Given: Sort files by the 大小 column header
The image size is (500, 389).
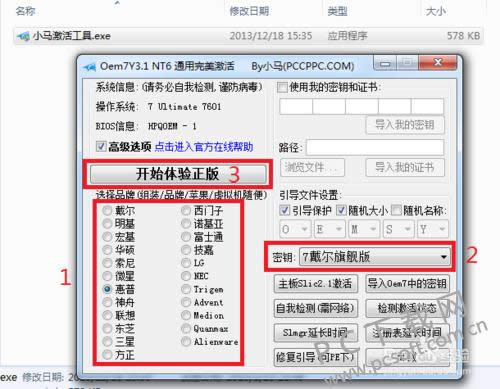Looking at the screenshot, I should click(436, 11).
